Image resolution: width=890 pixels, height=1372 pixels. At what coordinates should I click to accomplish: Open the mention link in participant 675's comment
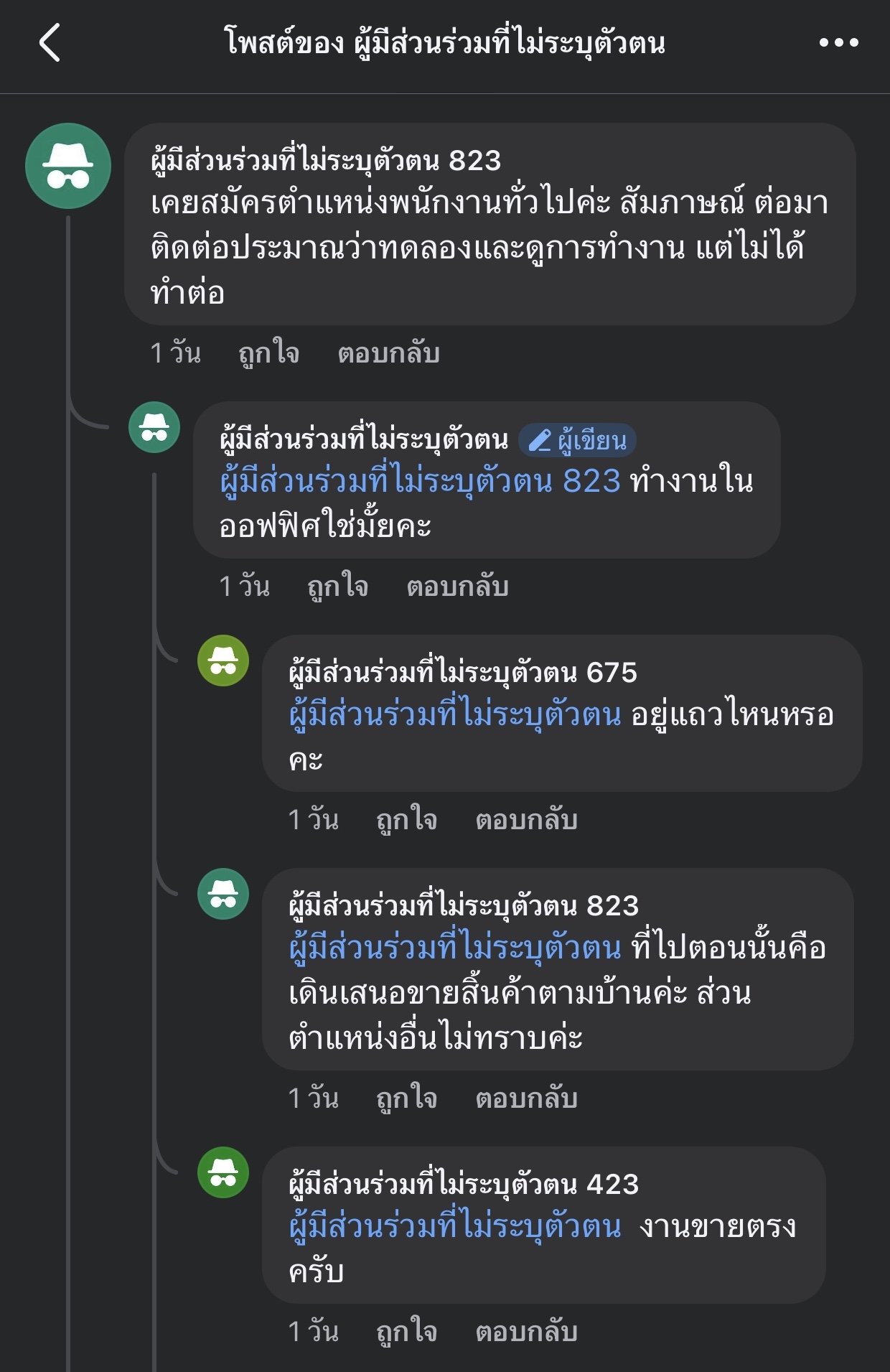[x=455, y=714]
